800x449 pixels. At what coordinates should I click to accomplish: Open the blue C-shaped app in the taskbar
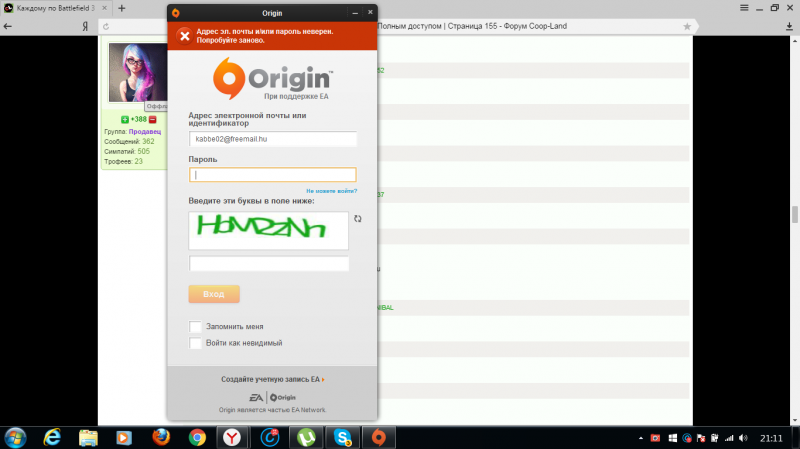coord(269,438)
